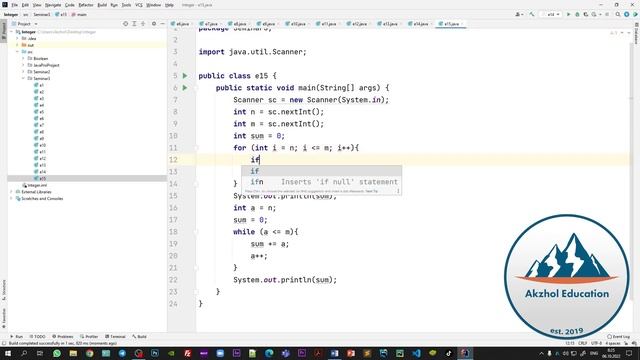640x360 pixels.
Task: Open the Build menu
Action: click(x=102, y=5)
